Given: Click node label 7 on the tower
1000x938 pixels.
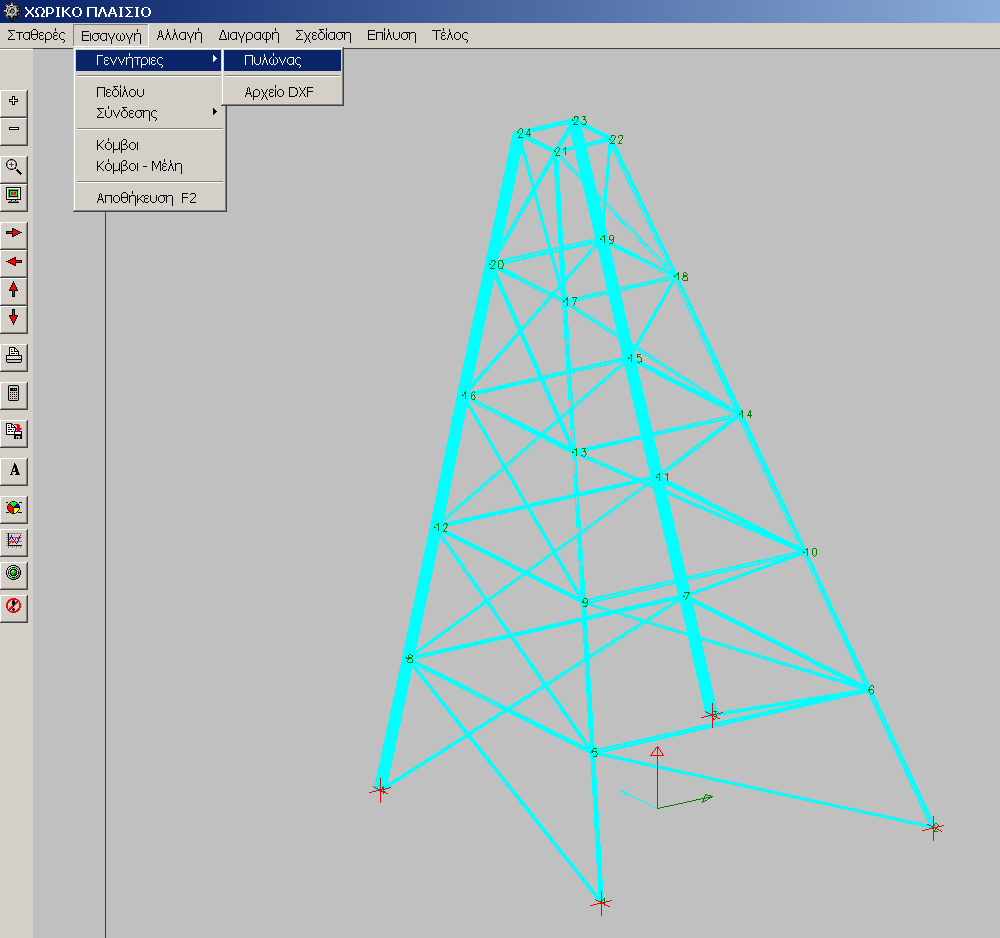Looking at the screenshot, I should coord(686,596).
